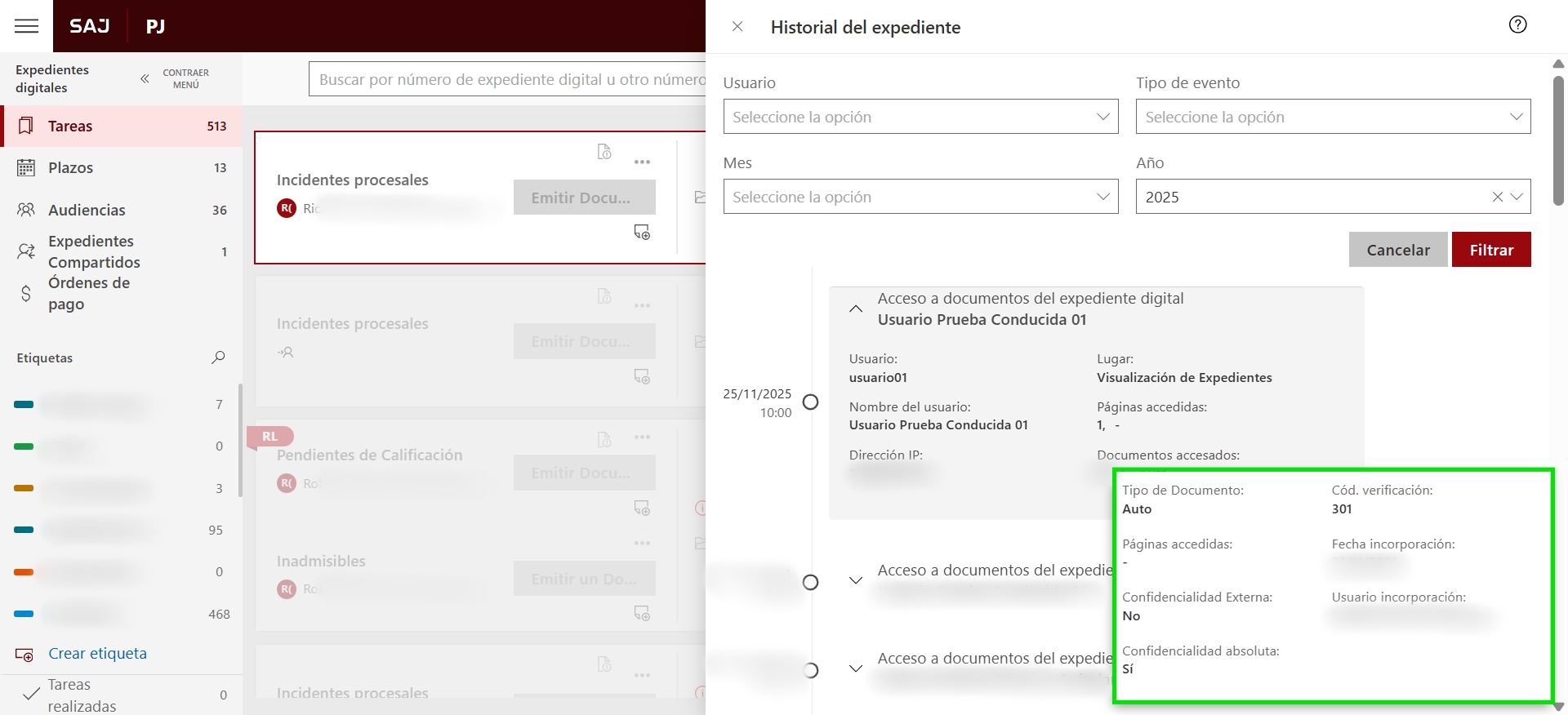Open the Mes dropdown

point(920,197)
